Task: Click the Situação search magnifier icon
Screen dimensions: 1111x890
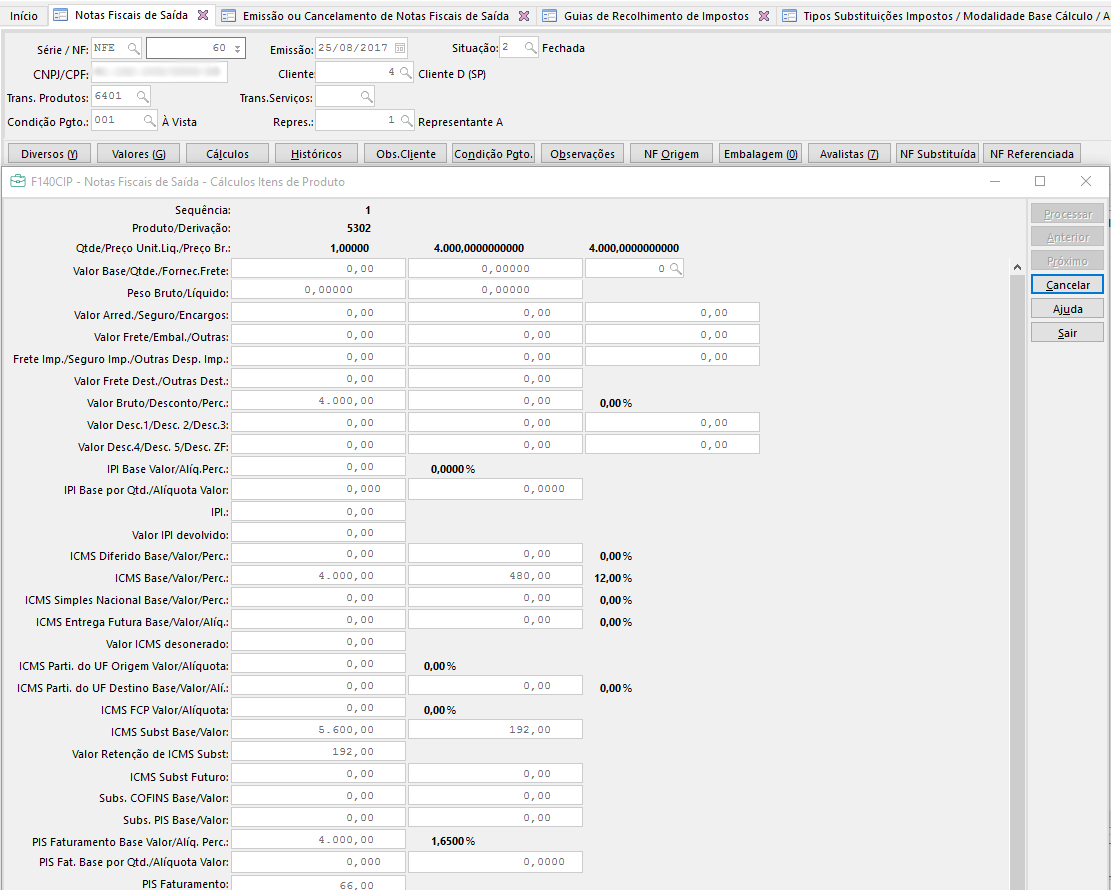Action: [x=530, y=47]
